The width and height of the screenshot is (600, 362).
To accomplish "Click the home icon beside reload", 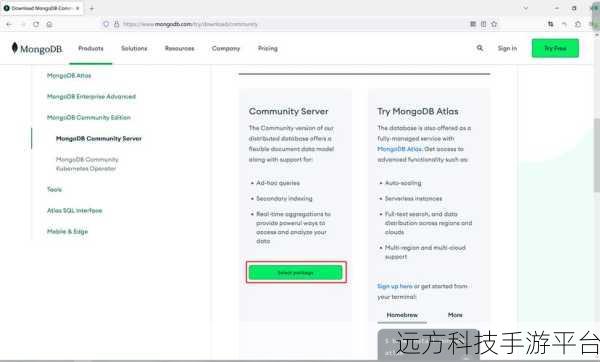I will [x=49, y=24].
